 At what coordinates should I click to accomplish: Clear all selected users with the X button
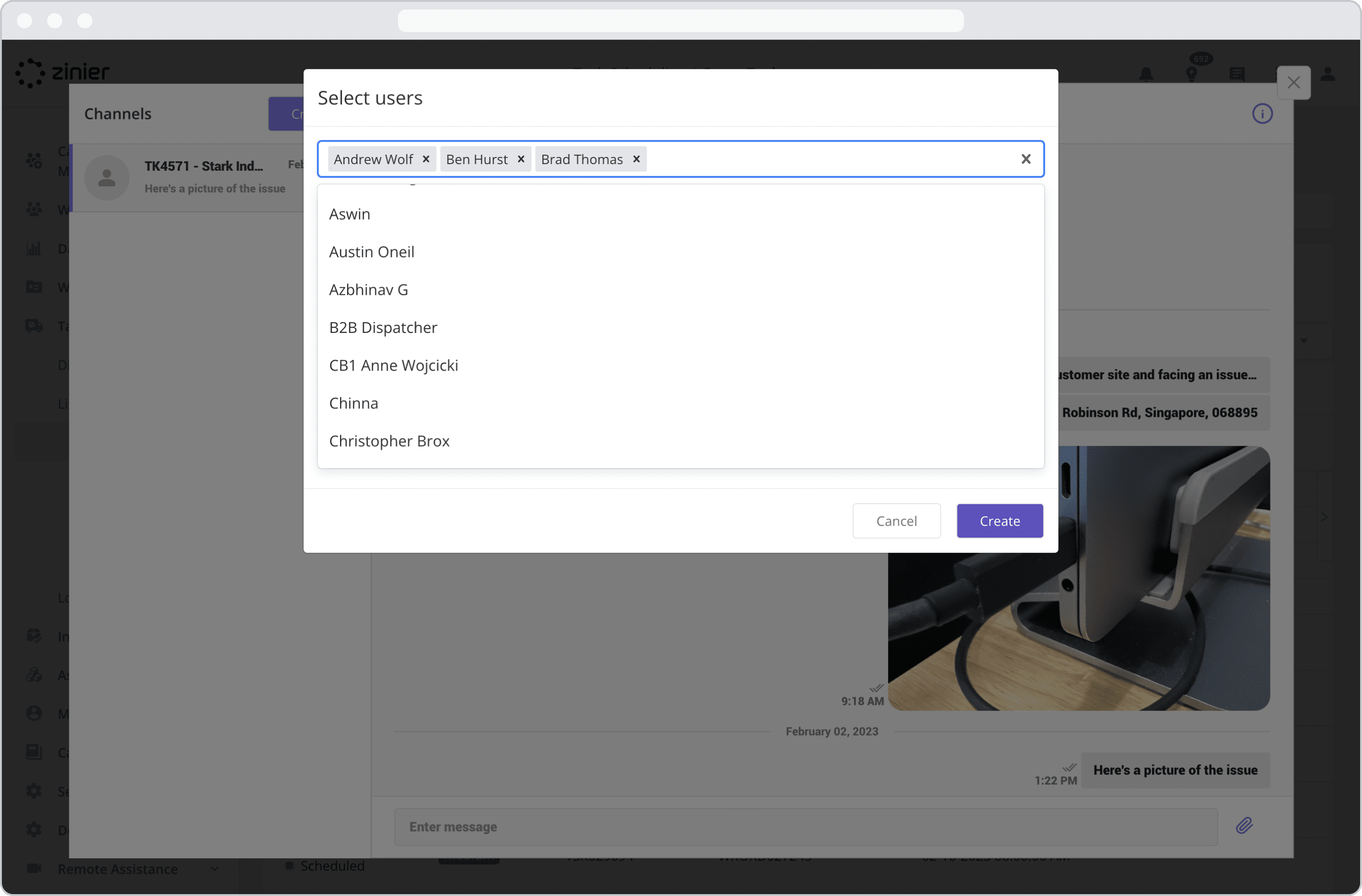click(x=1025, y=159)
